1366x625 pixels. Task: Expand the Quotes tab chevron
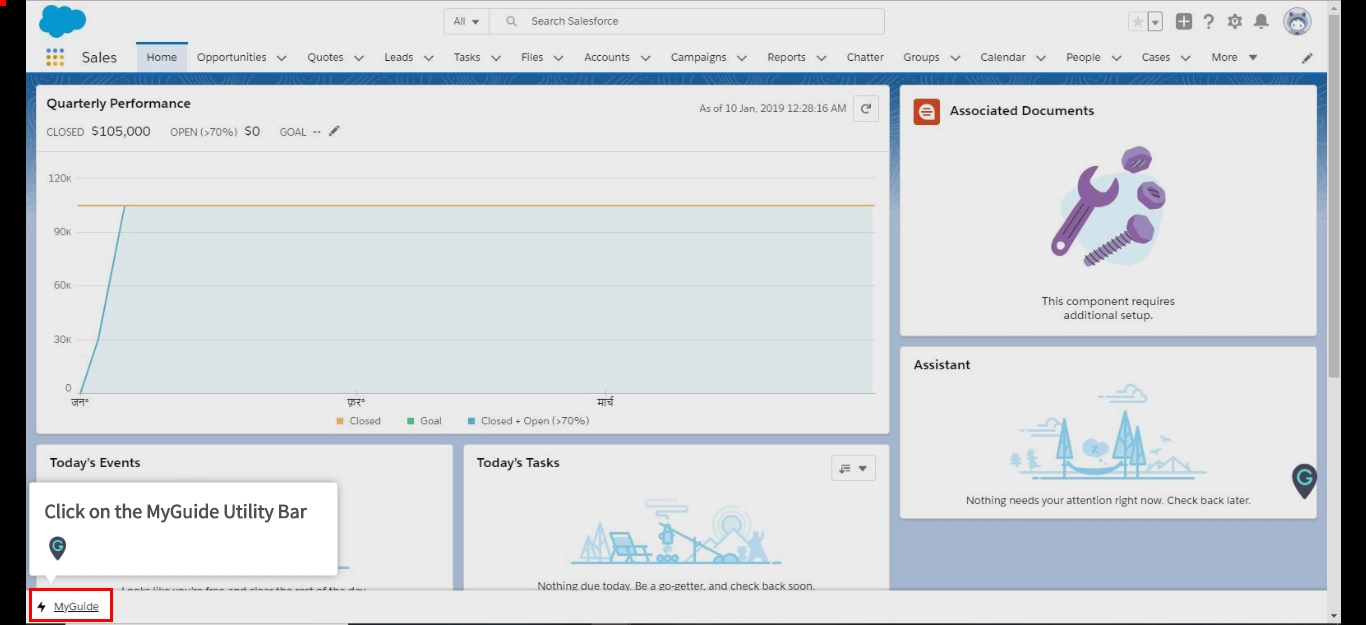click(x=358, y=58)
